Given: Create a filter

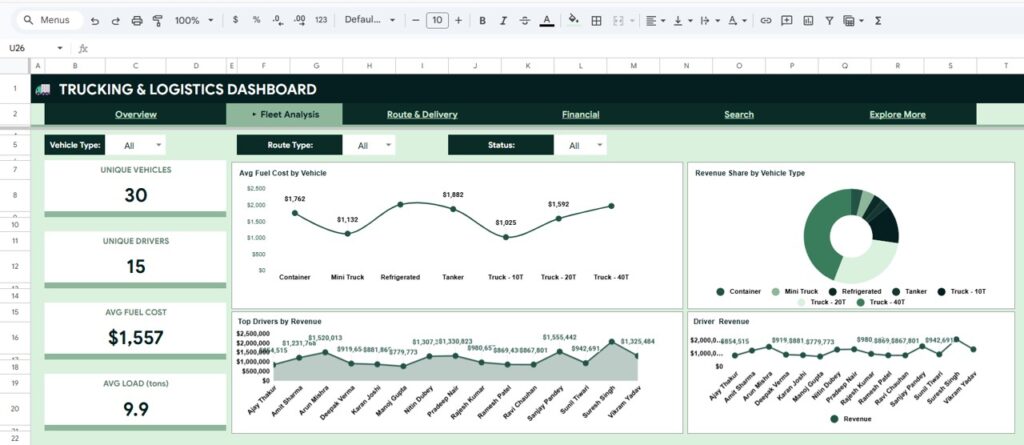Looking at the screenshot, I should tap(829, 21).
